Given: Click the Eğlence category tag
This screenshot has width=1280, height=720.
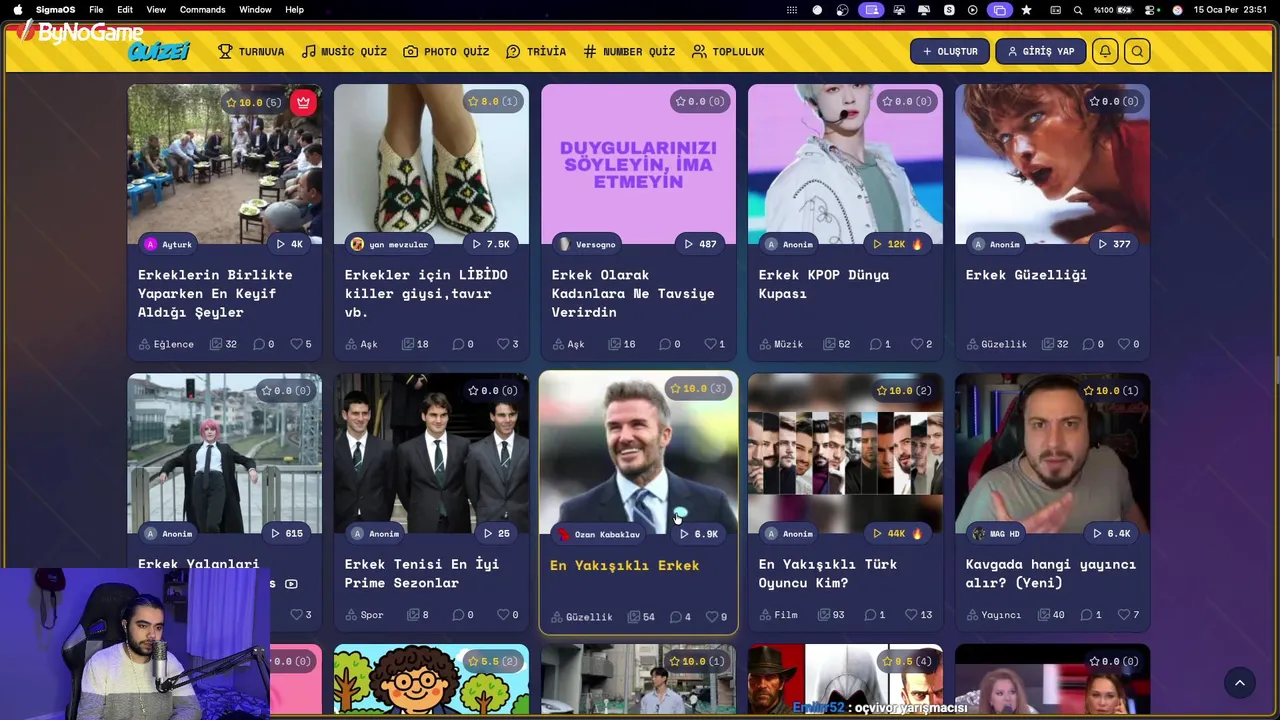Looking at the screenshot, I should pyautogui.click(x=167, y=344).
